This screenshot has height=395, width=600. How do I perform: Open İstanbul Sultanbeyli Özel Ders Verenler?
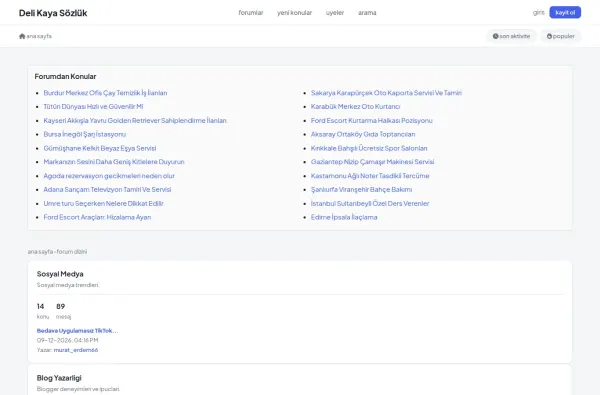pyautogui.click(x=370, y=203)
